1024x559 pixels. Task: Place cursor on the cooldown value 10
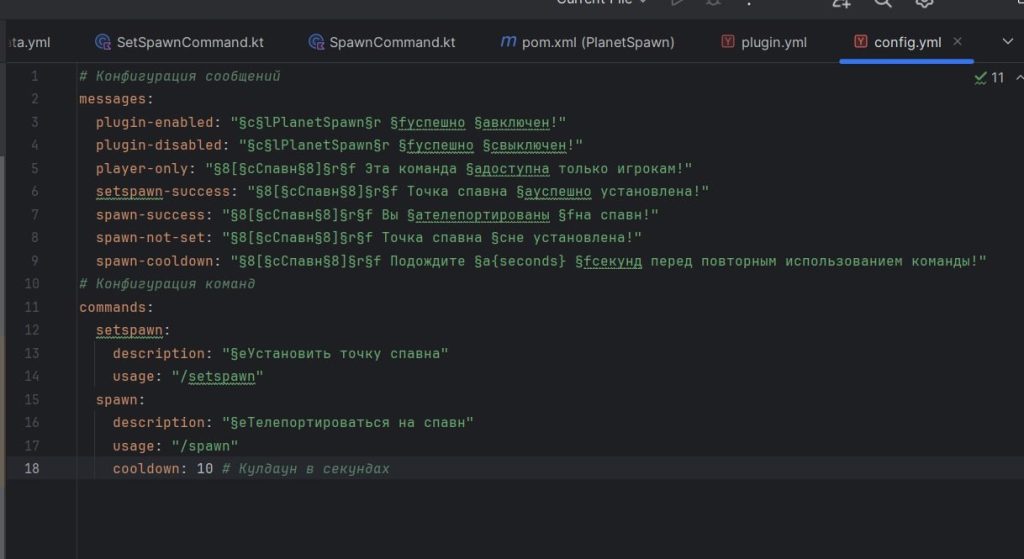[205, 469]
